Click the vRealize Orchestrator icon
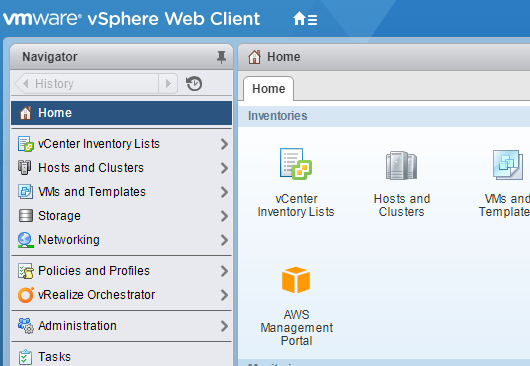Image resolution: width=530 pixels, height=366 pixels. click(x=26, y=295)
